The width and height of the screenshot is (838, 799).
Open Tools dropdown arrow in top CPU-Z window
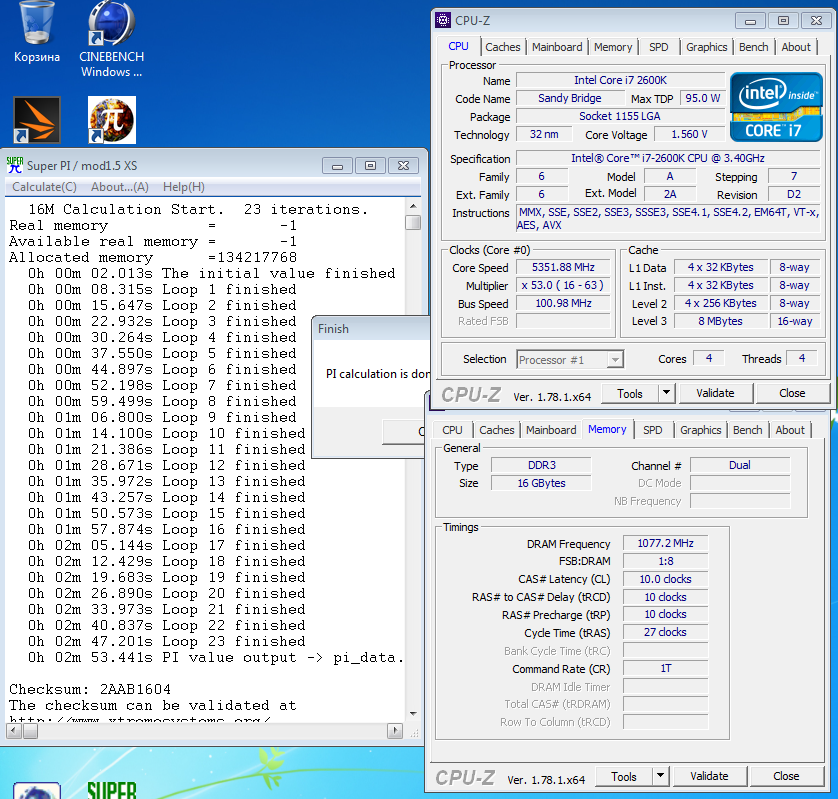coord(666,393)
